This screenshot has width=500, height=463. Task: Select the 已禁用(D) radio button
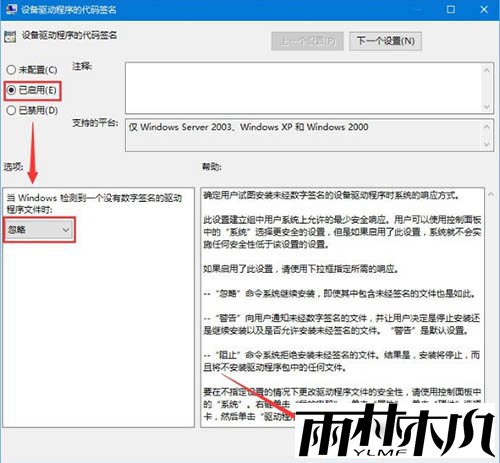11,110
